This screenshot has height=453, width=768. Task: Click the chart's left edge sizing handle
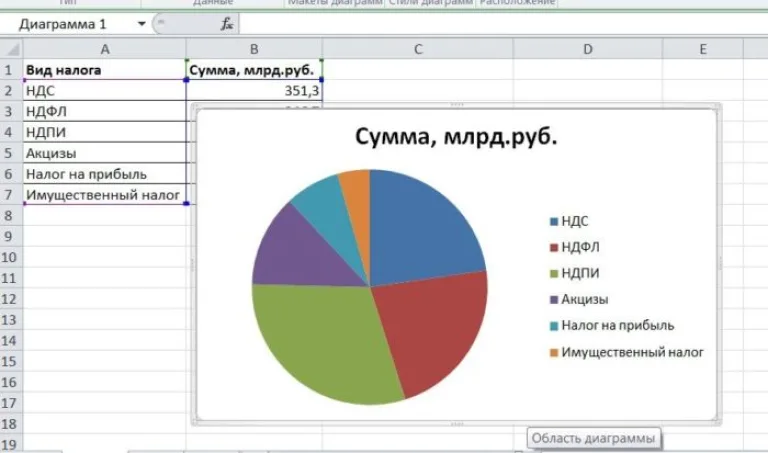coord(192,265)
